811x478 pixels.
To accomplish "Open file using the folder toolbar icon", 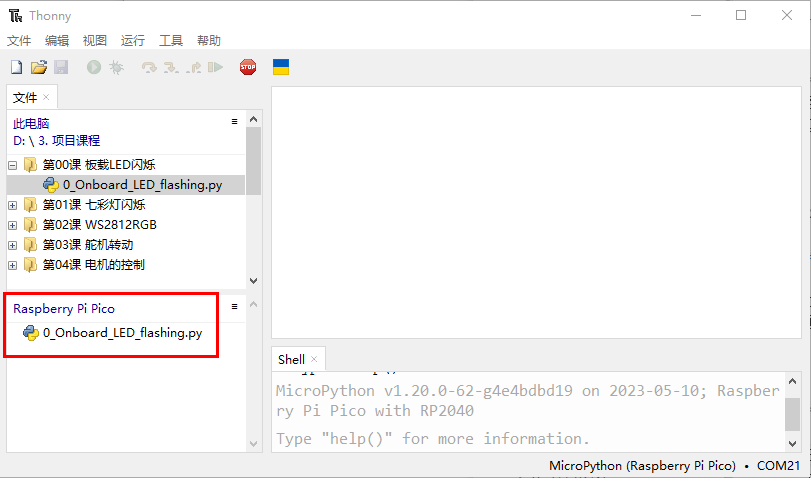I will tap(39, 67).
